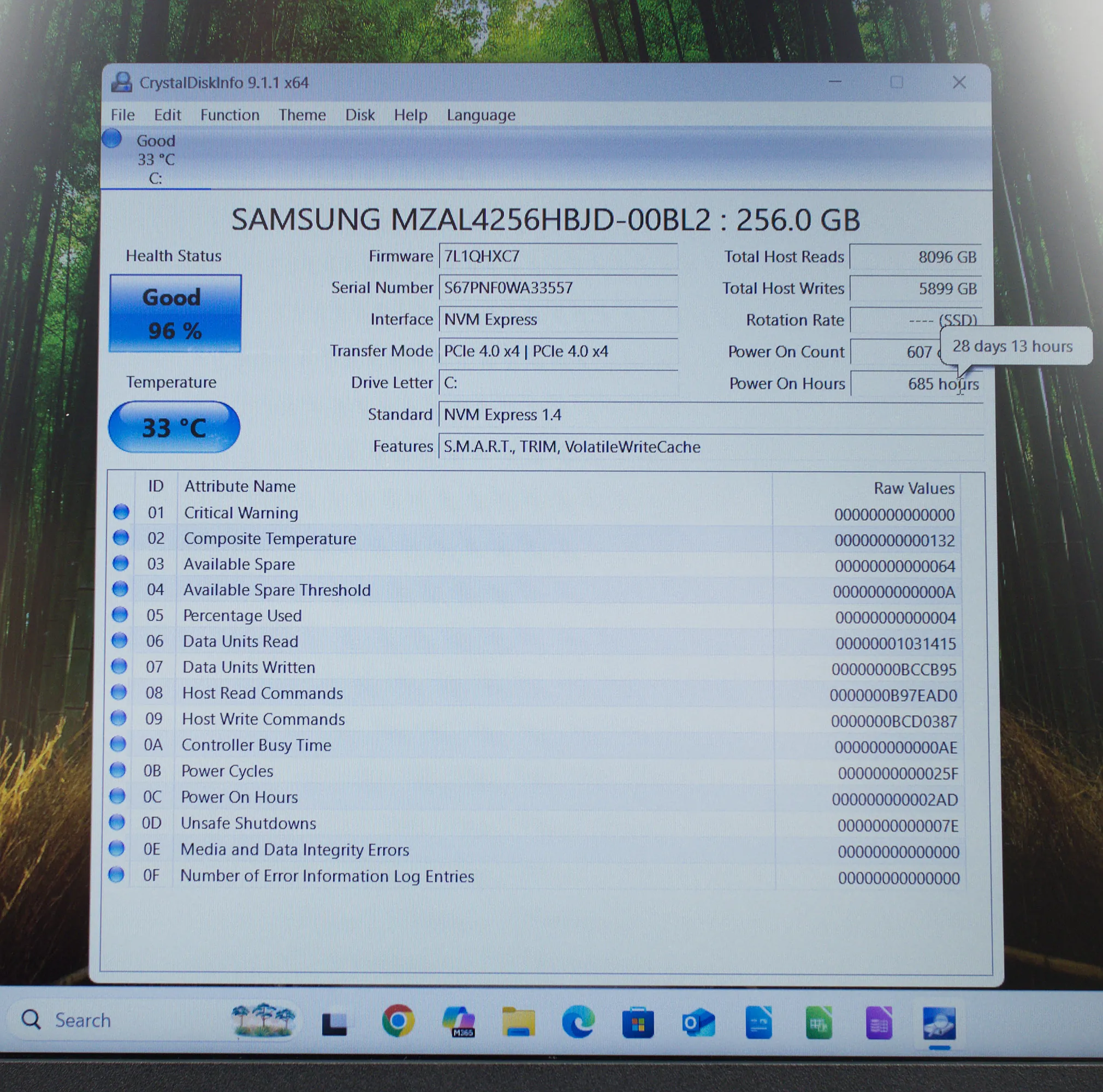The height and width of the screenshot is (1092, 1103).
Task: Open Microsoft Store taskbar icon
Action: tap(638, 1023)
